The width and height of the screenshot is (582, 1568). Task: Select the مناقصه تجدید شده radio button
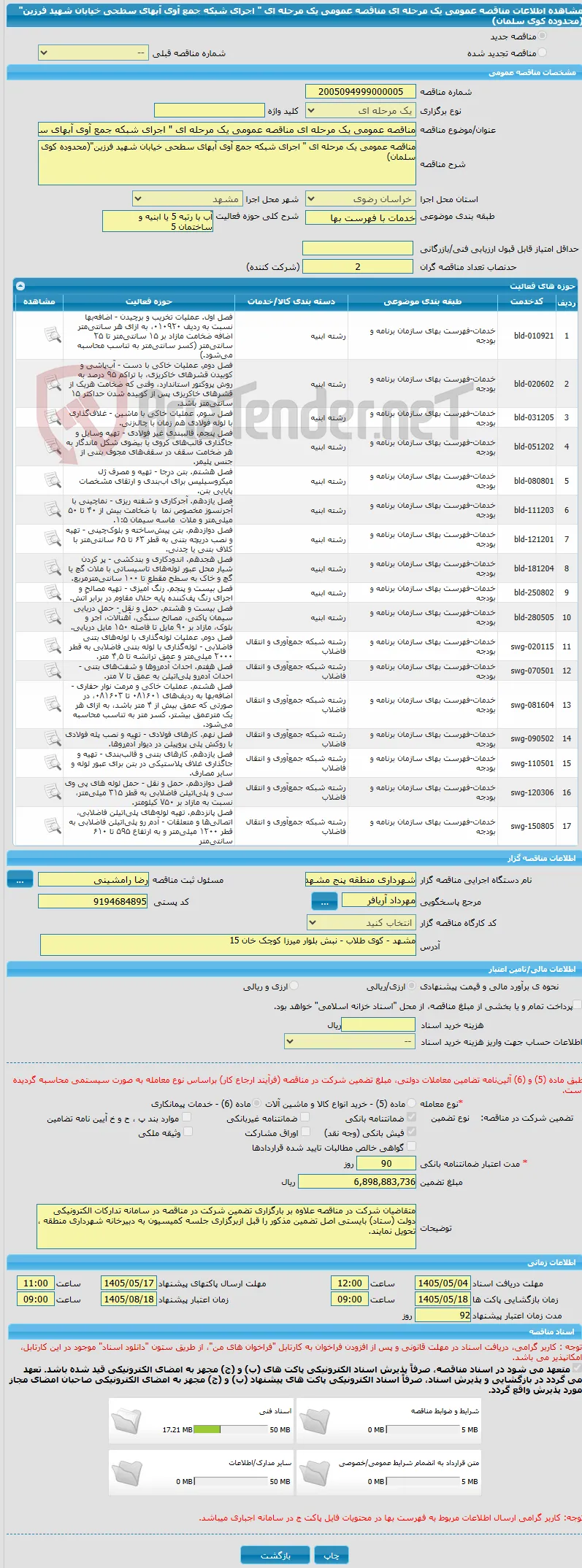pos(542,53)
